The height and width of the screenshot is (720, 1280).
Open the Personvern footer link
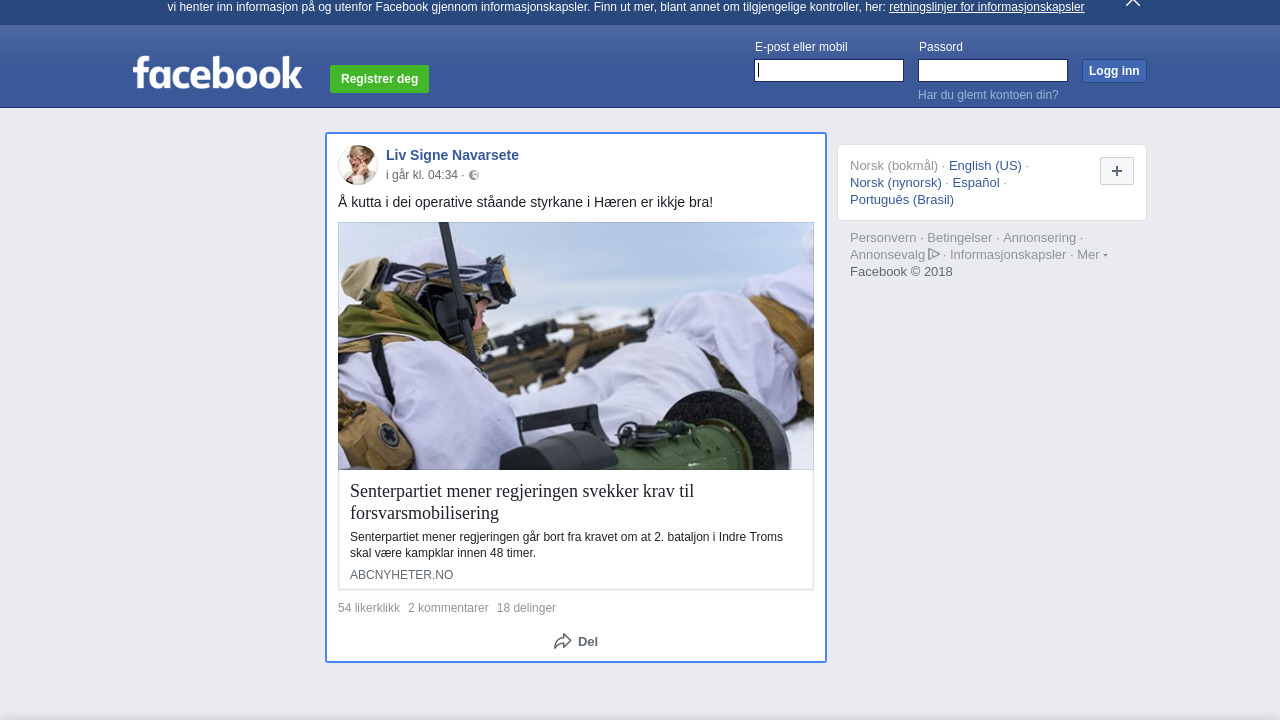883,238
